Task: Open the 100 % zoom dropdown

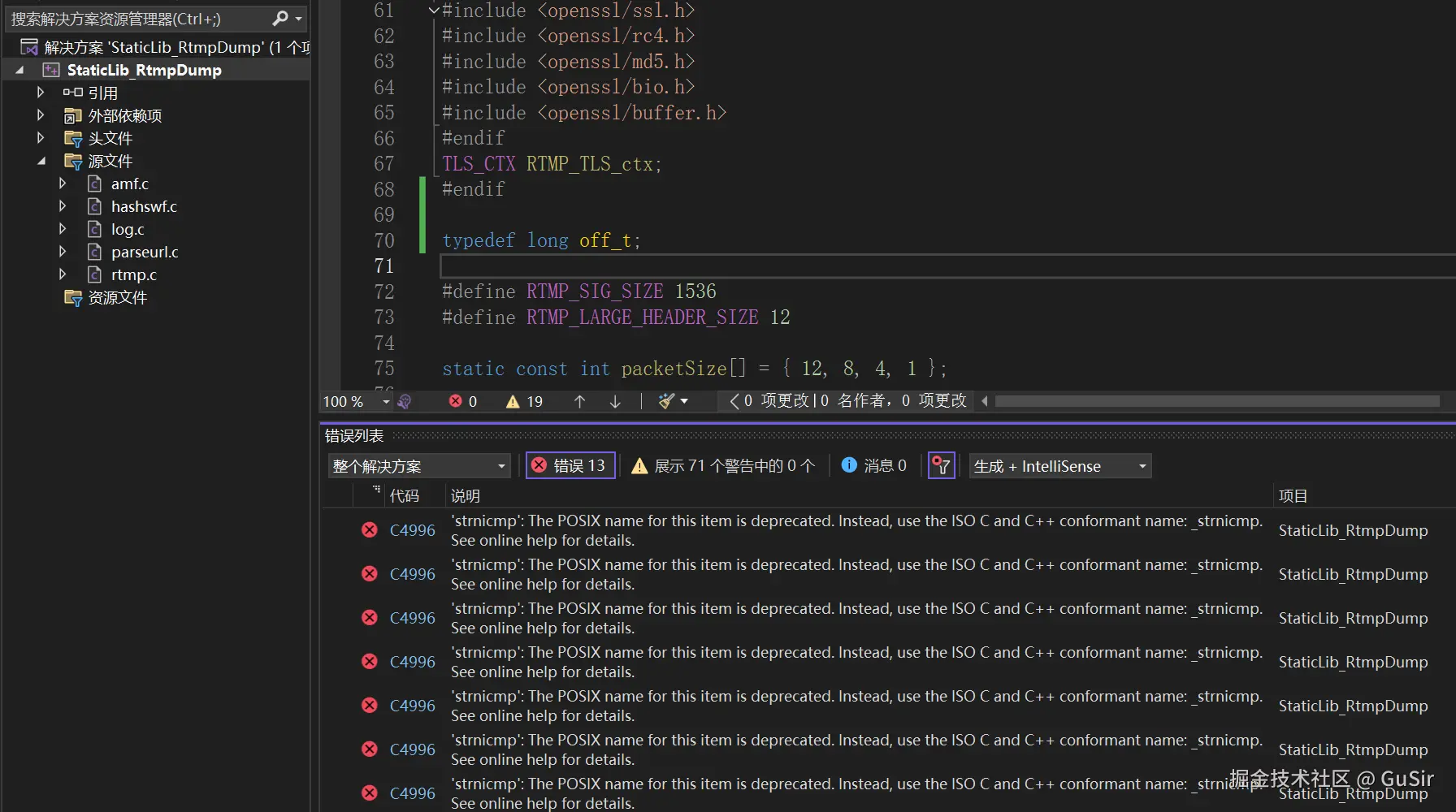Action: [x=386, y=401]
